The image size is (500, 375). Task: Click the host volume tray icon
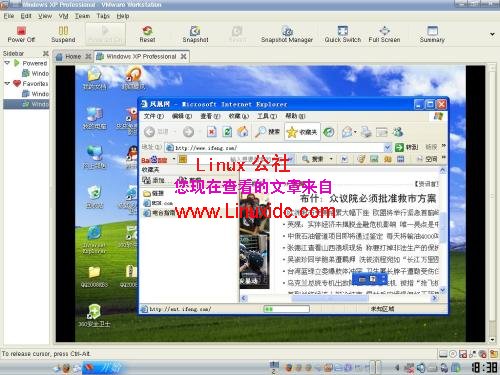421,368
